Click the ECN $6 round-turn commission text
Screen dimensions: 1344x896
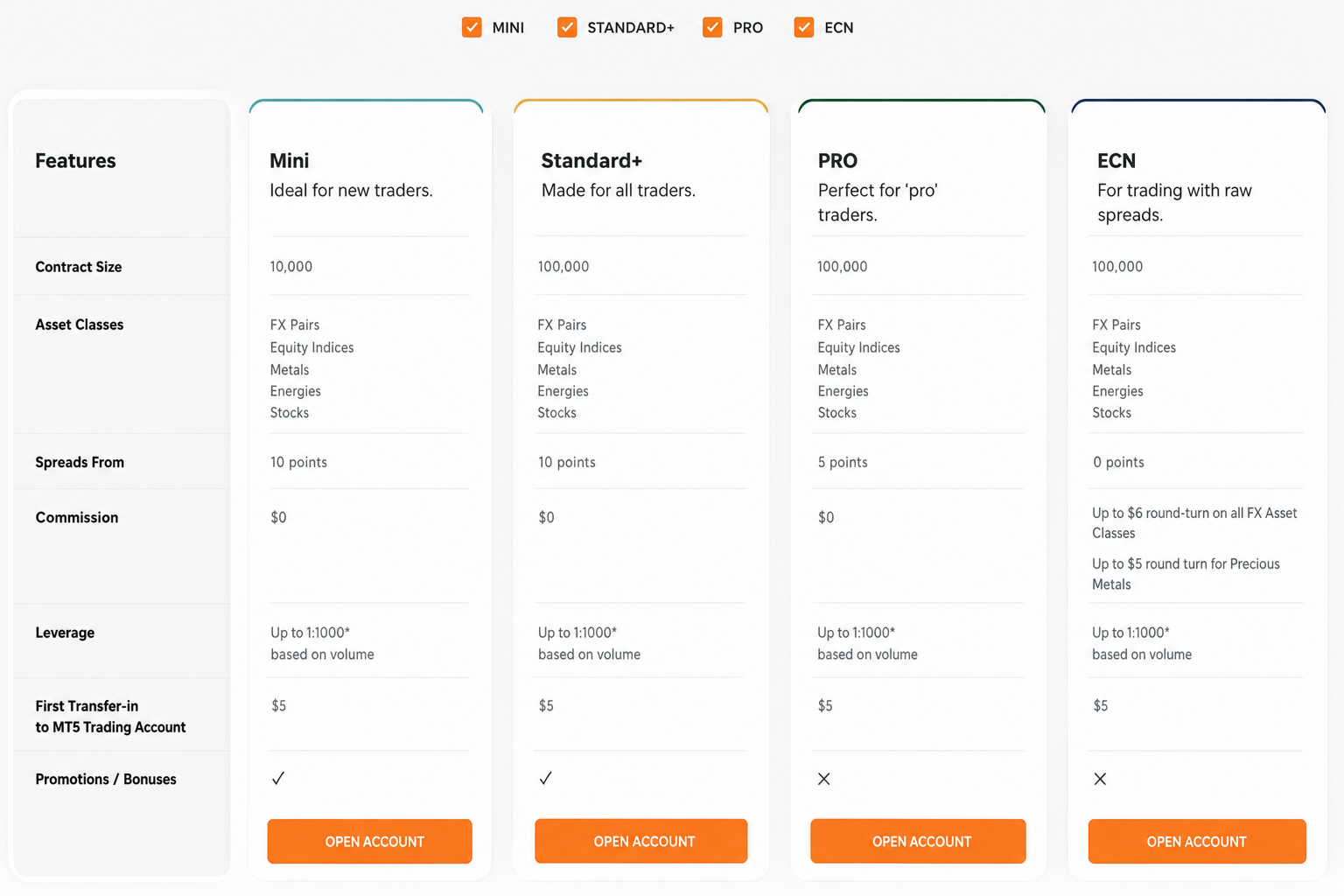tap(1194, 522)
